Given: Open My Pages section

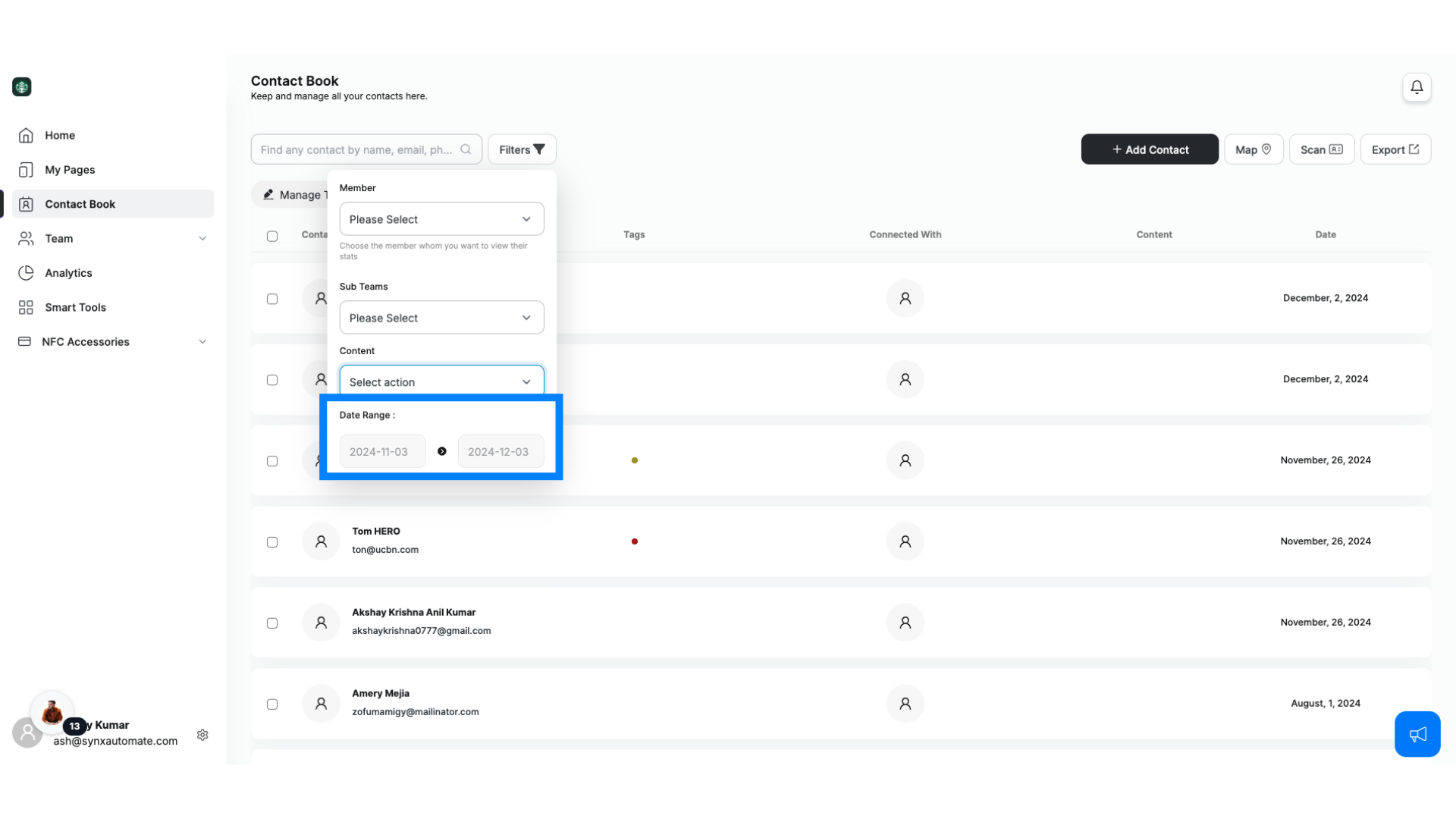Looking at the screenshot, I should tap(112, 170).
